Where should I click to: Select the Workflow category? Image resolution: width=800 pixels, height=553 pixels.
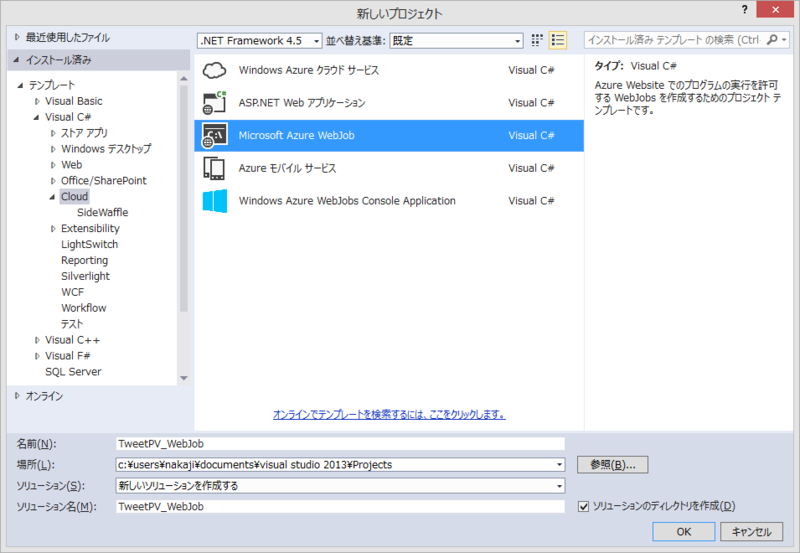coord(84,308)
